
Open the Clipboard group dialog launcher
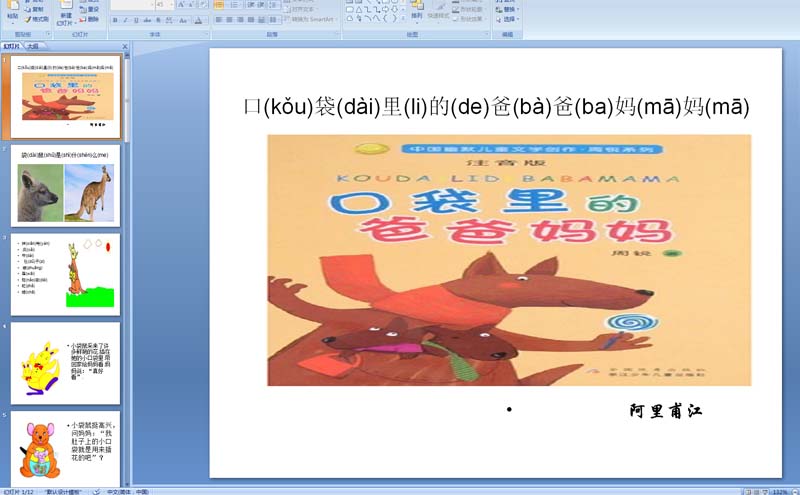coord(48,34)
